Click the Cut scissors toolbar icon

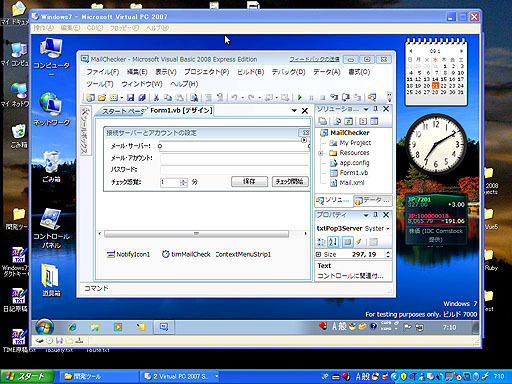tap(156, 98)
